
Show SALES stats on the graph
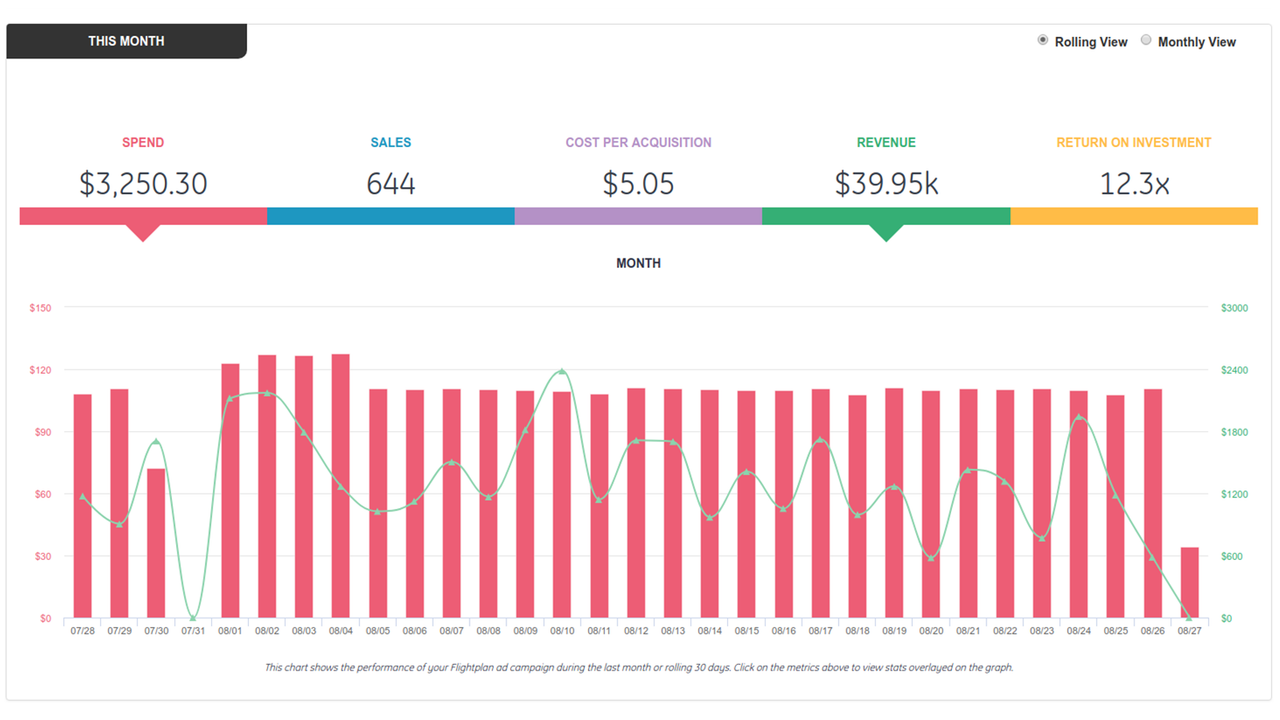[391, 142]
